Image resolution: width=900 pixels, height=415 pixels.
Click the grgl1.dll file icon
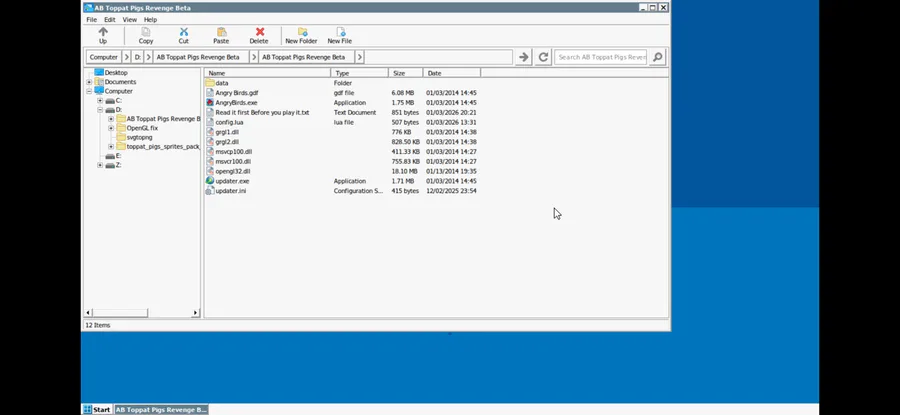pyautogui.click(x=210, y=132)
